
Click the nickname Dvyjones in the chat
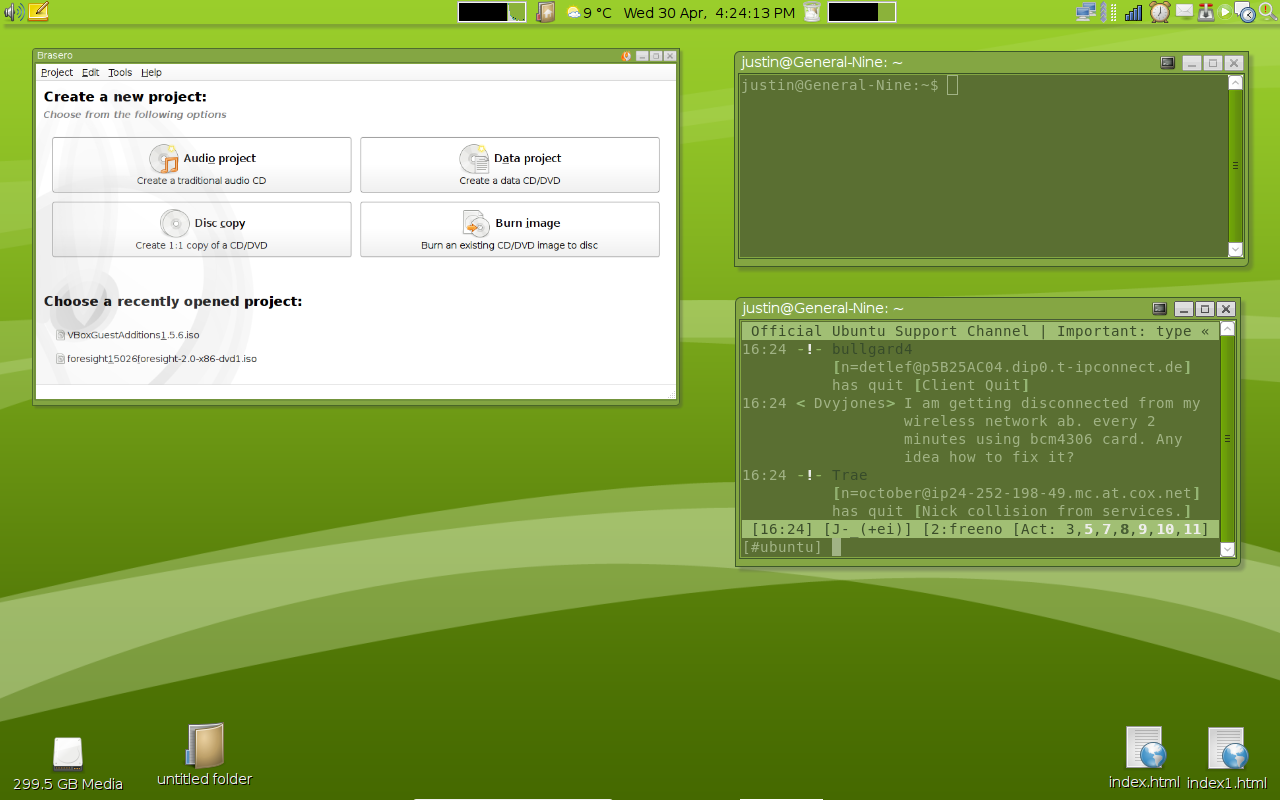coord(850,403)
